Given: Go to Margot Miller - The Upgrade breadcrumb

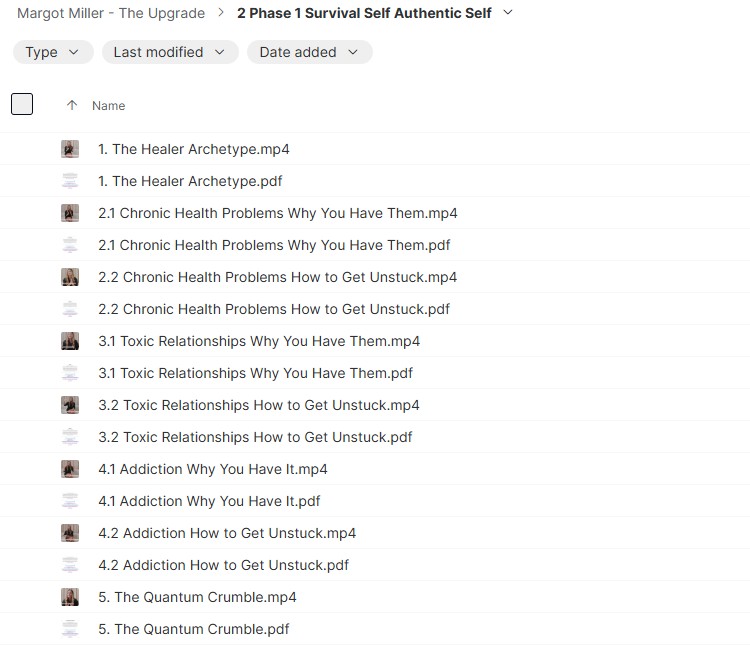Looking at the screenshot, I should [x=111, y=13].
